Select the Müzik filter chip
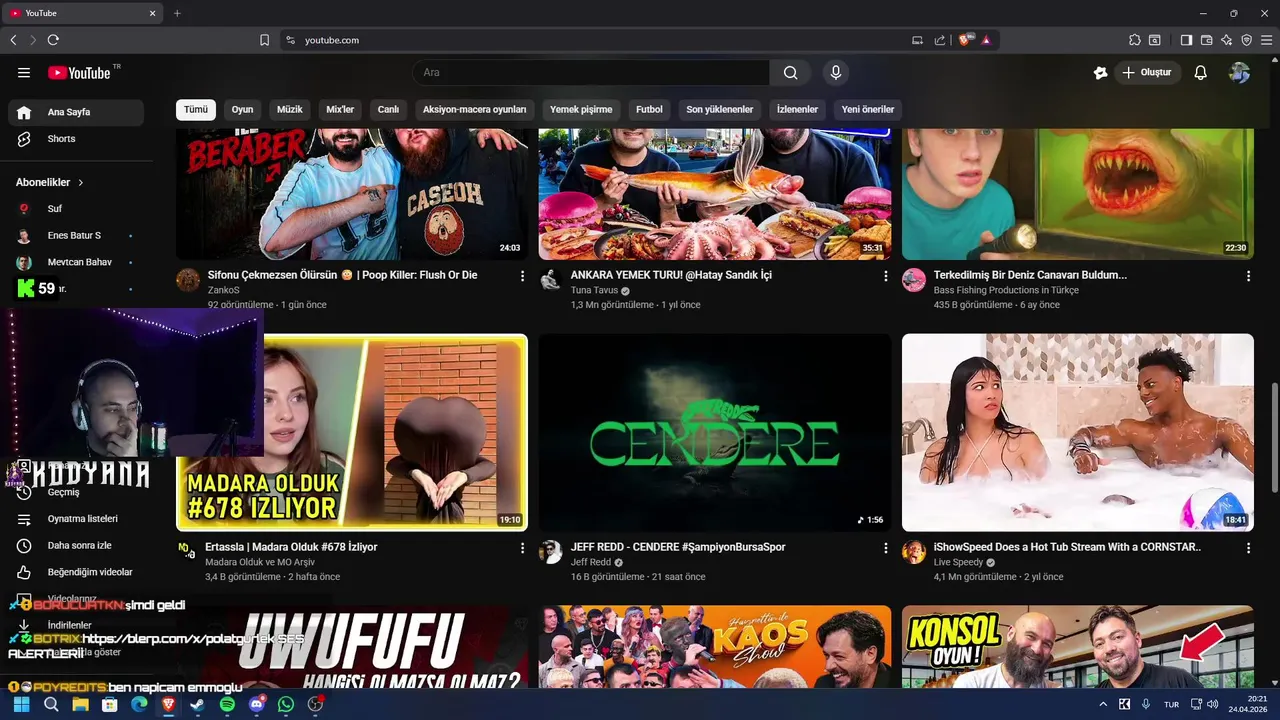The width and height of the screenshot is (1280, 720). click(x=290, y=110)
